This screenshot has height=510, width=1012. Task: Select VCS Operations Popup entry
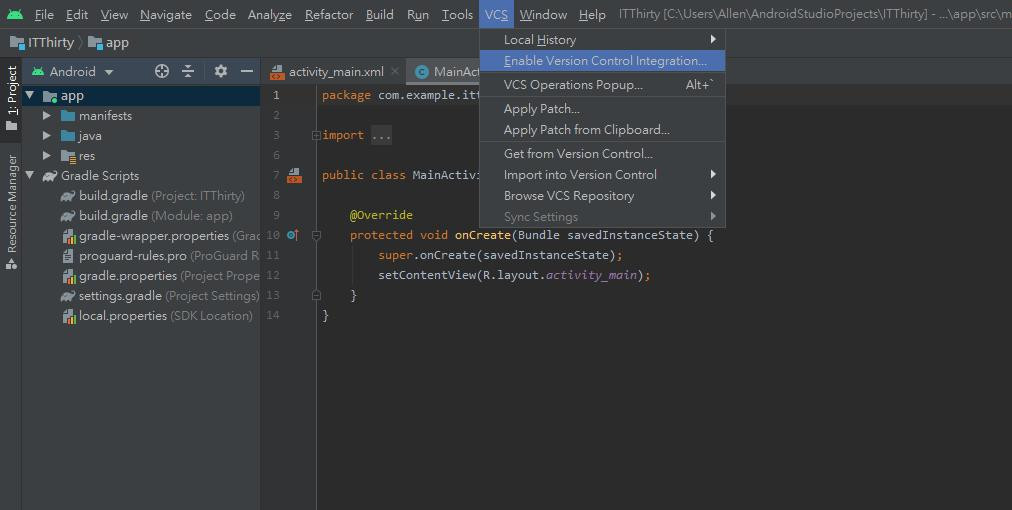pyautogui.click(x=602, y=85)
